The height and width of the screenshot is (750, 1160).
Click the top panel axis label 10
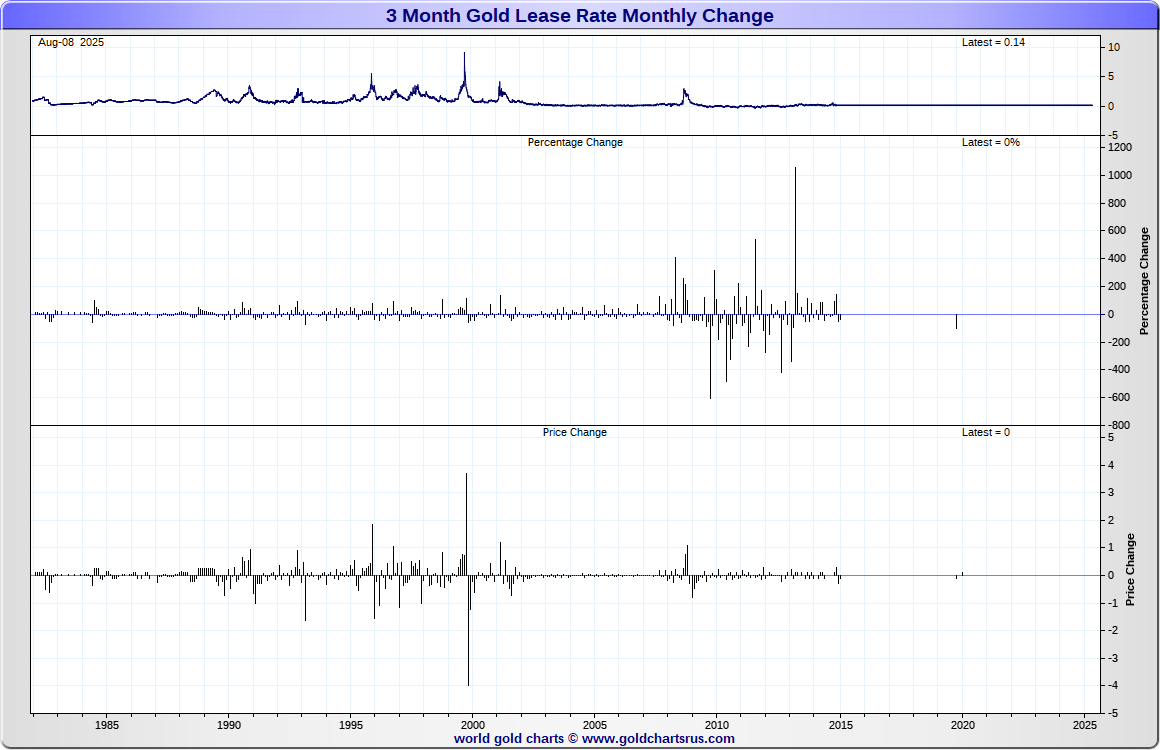pos(1114,47)
